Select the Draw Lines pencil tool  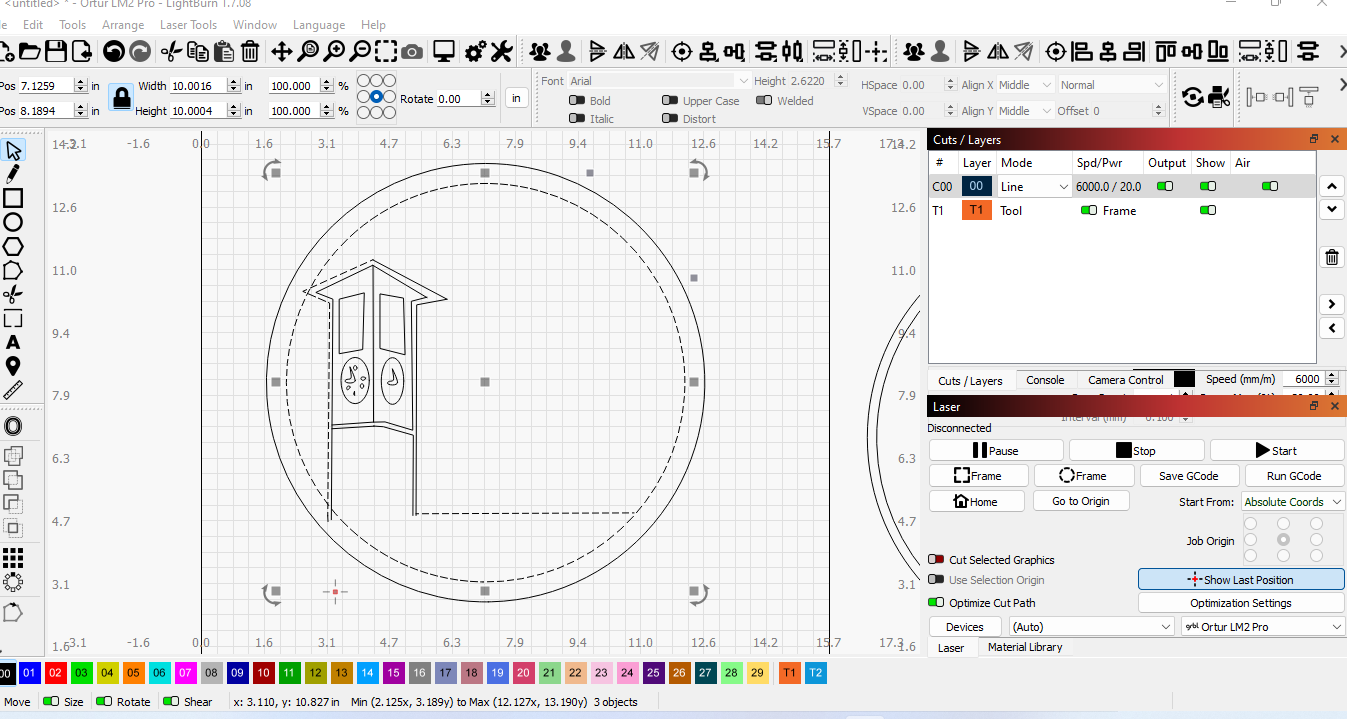(13, 174)
